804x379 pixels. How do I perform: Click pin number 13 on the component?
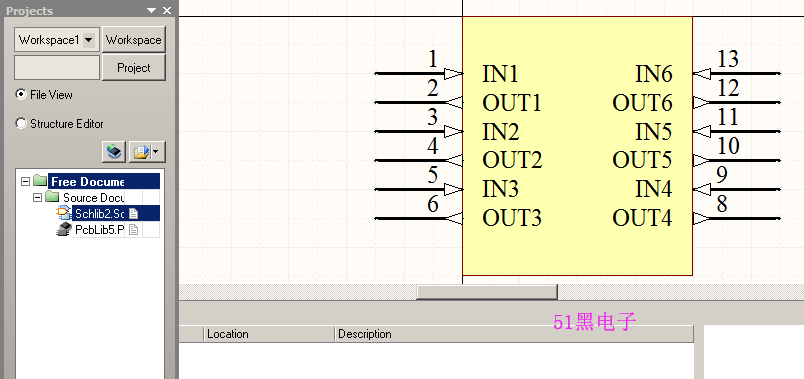pyautogui.click(x=728, y=59)
